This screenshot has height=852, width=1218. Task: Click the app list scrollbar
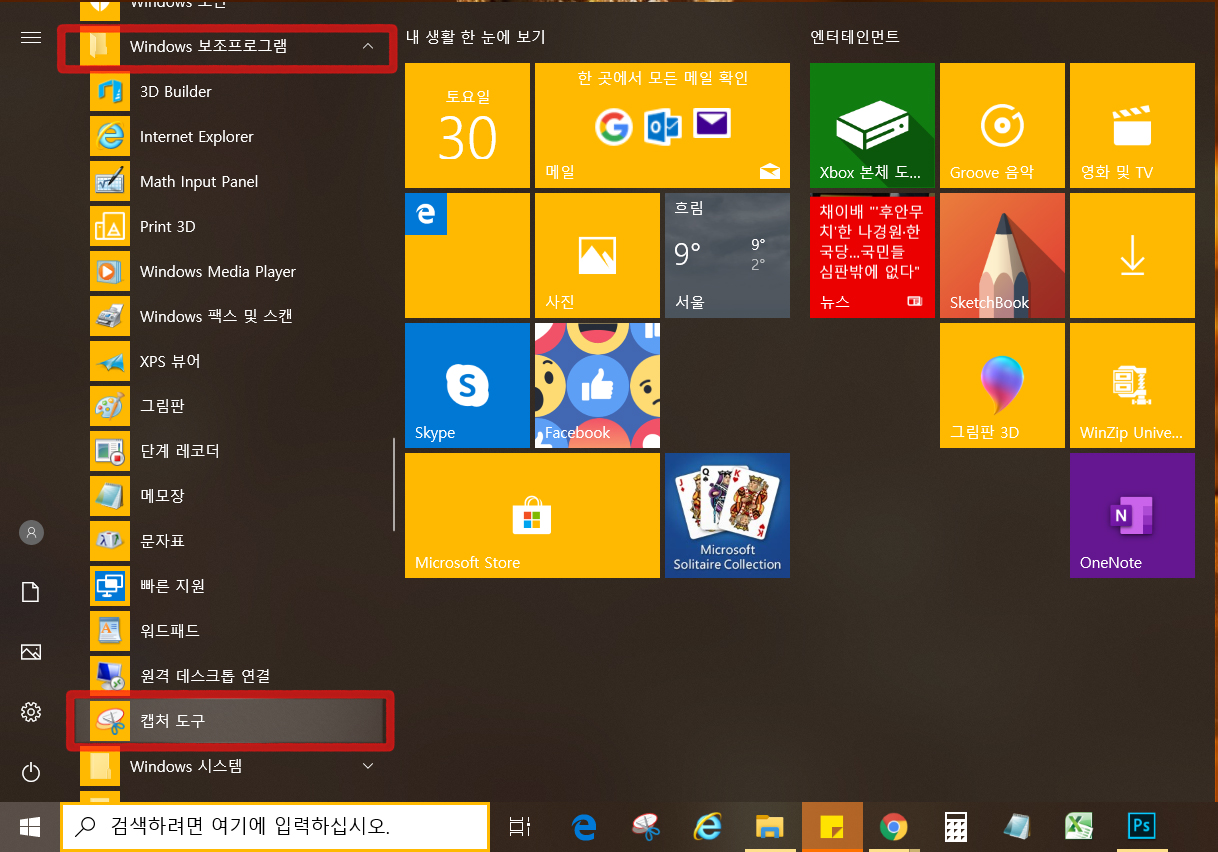[394, 484]
